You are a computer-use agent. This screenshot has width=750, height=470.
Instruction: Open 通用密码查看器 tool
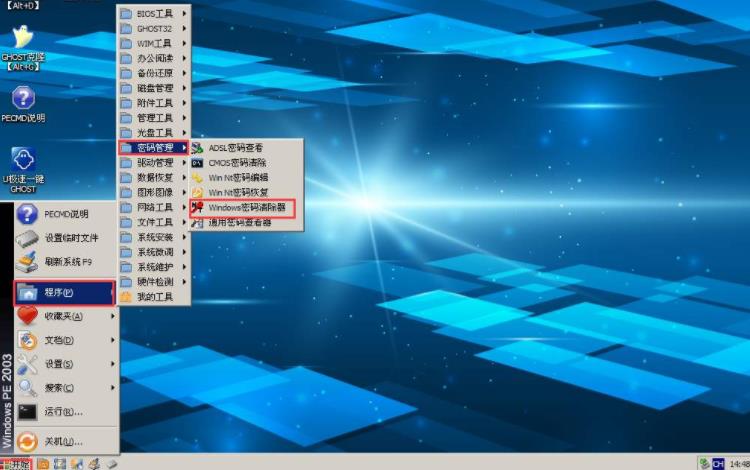[246, 222]
